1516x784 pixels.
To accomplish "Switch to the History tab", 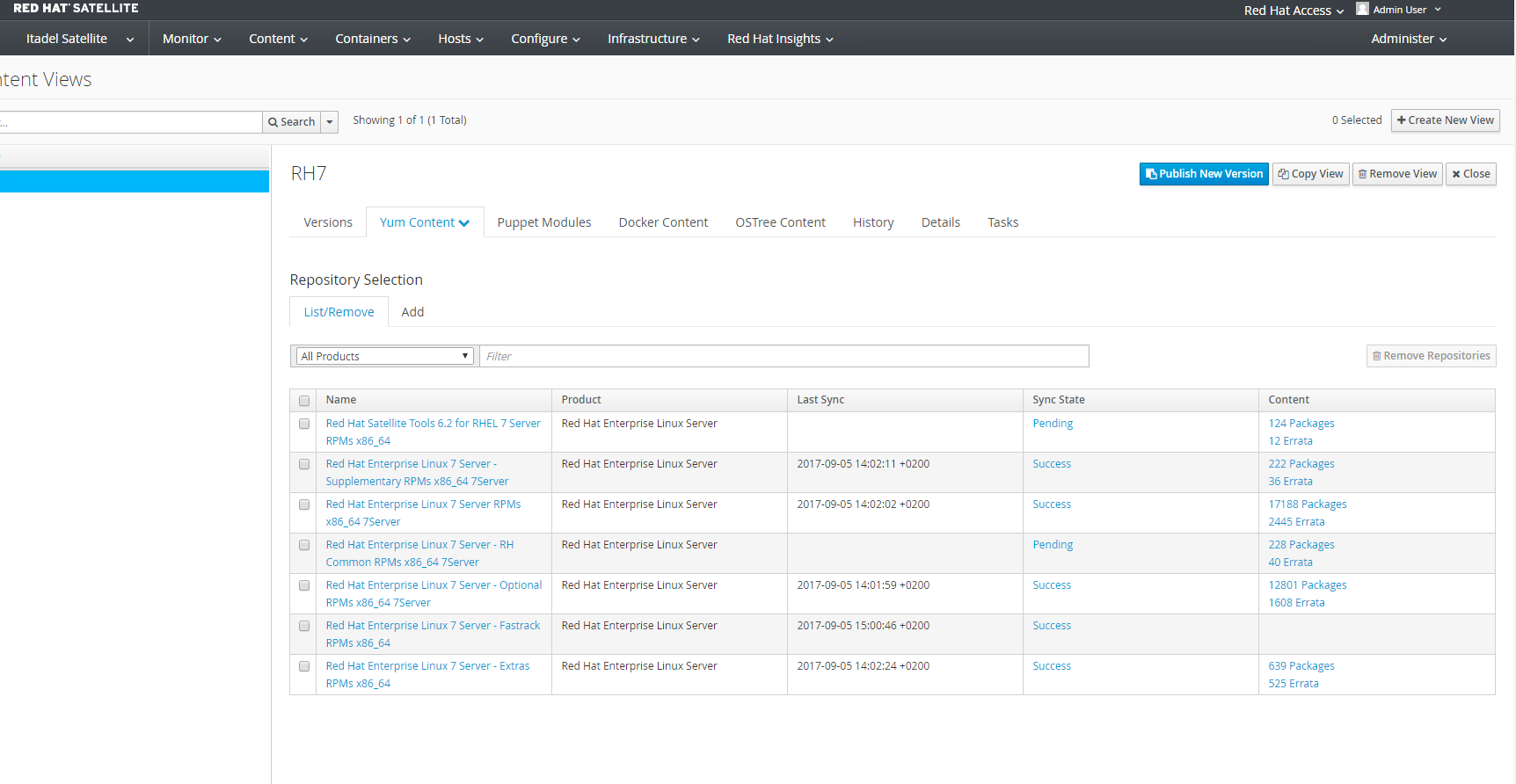I will pyautogui.click(x=873, y=222).
